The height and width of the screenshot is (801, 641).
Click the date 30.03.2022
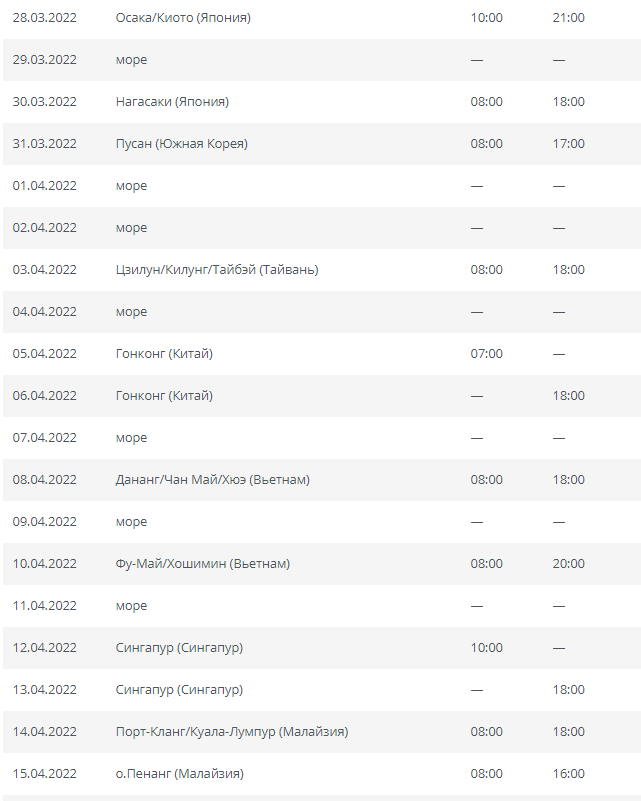click(x=44, y=102)
